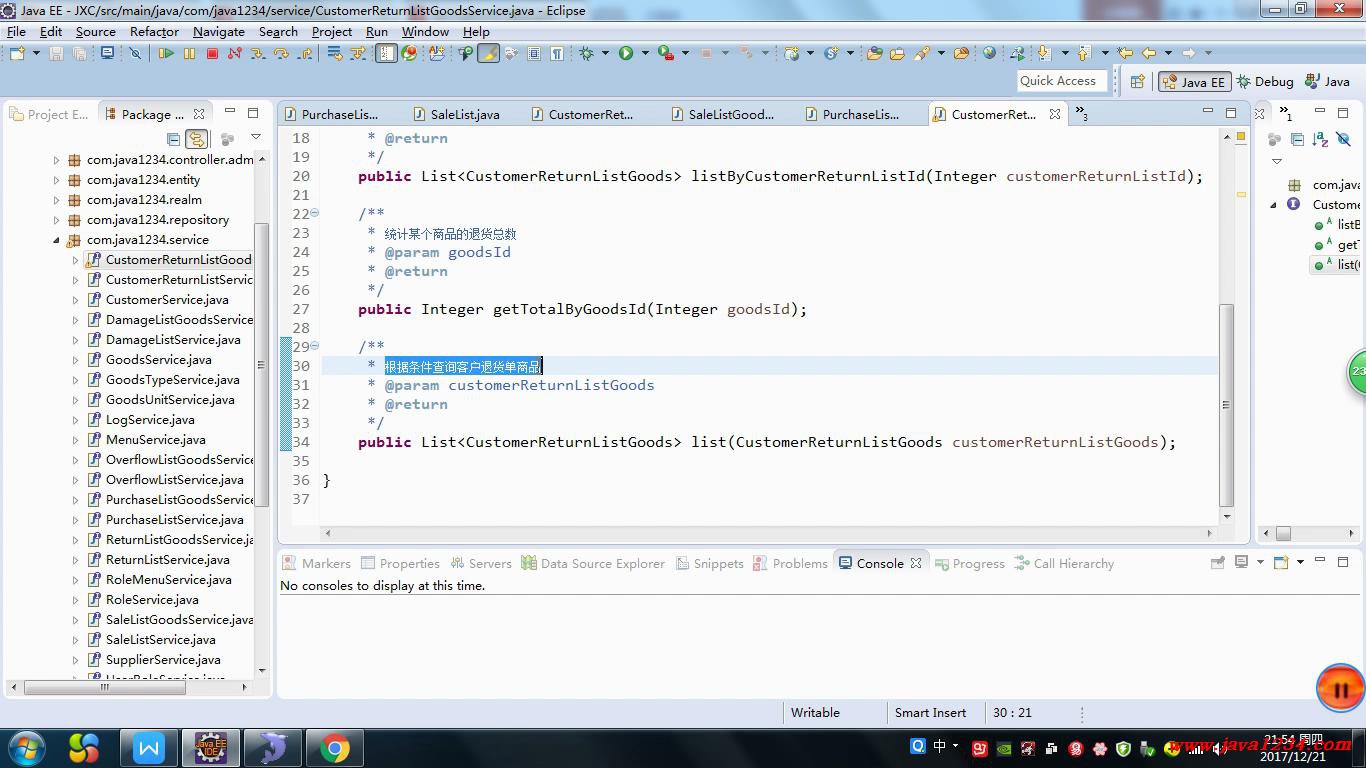The height and width of the screenshot is (768, 1366).
Task: Click the Save toolbar icon
Action: click(x=56, y=53)
